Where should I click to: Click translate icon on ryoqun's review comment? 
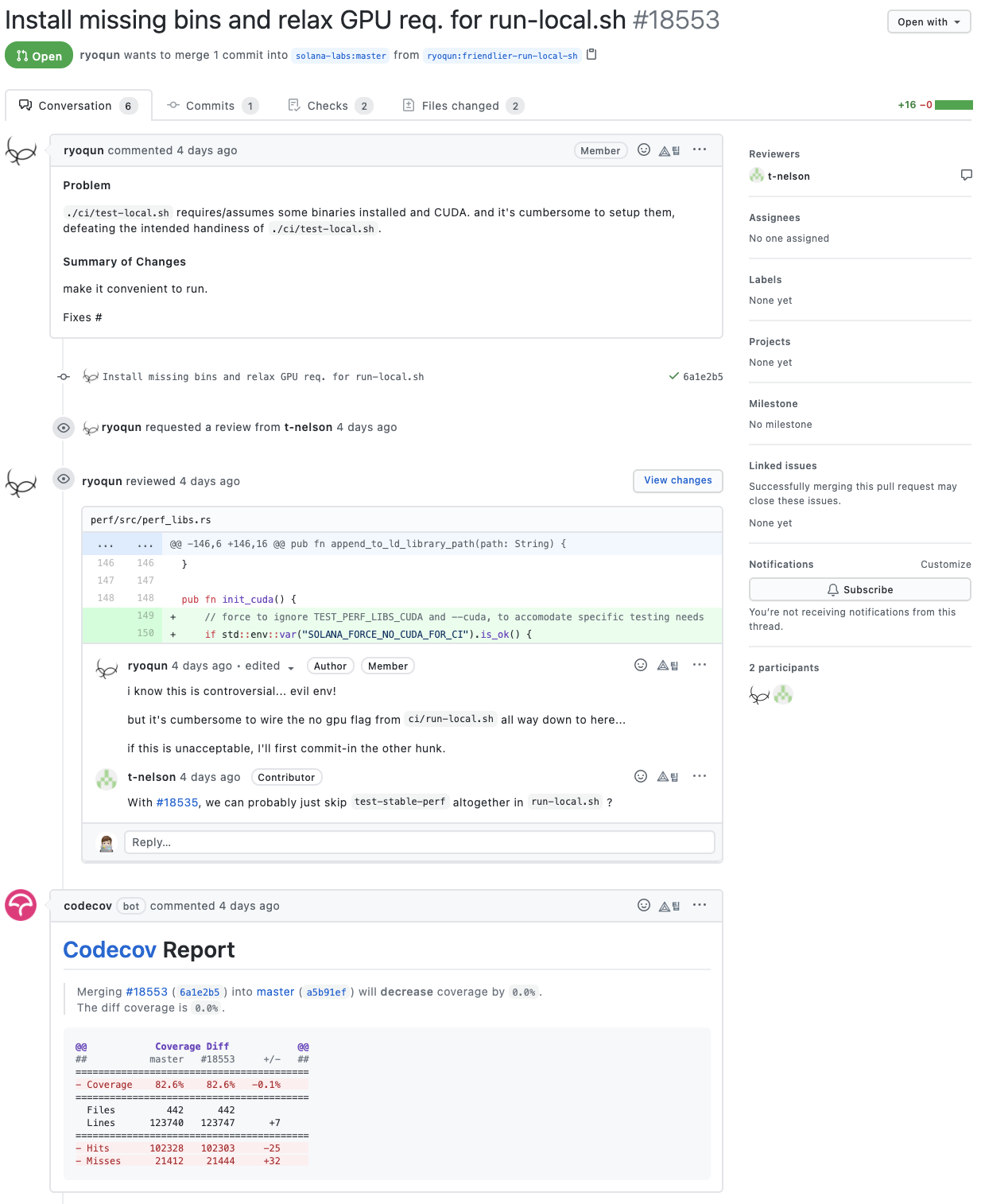[x=668, y=666]
